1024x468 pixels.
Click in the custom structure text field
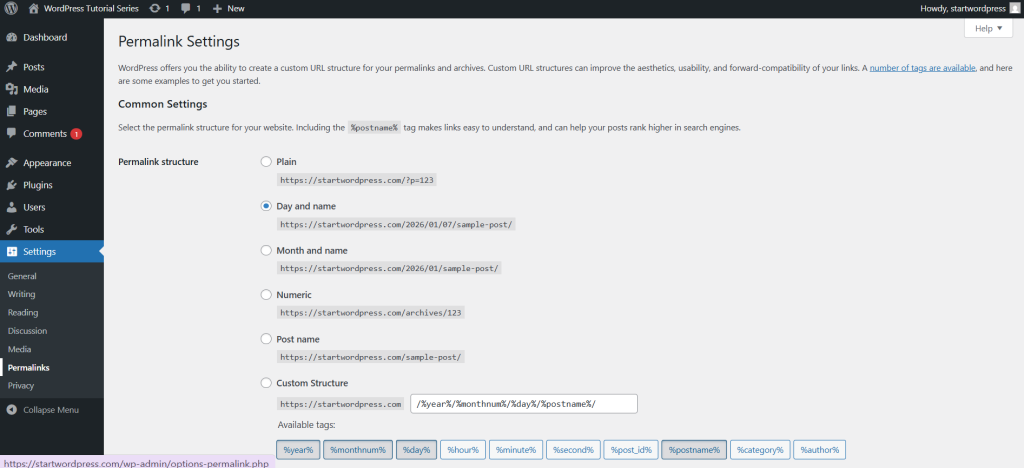click(x=524, y=404)
